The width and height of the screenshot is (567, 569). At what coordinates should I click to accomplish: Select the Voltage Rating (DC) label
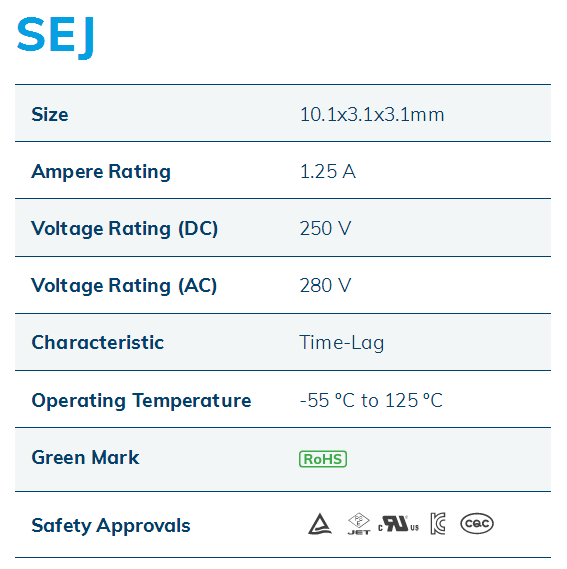[x=125, y=229]
